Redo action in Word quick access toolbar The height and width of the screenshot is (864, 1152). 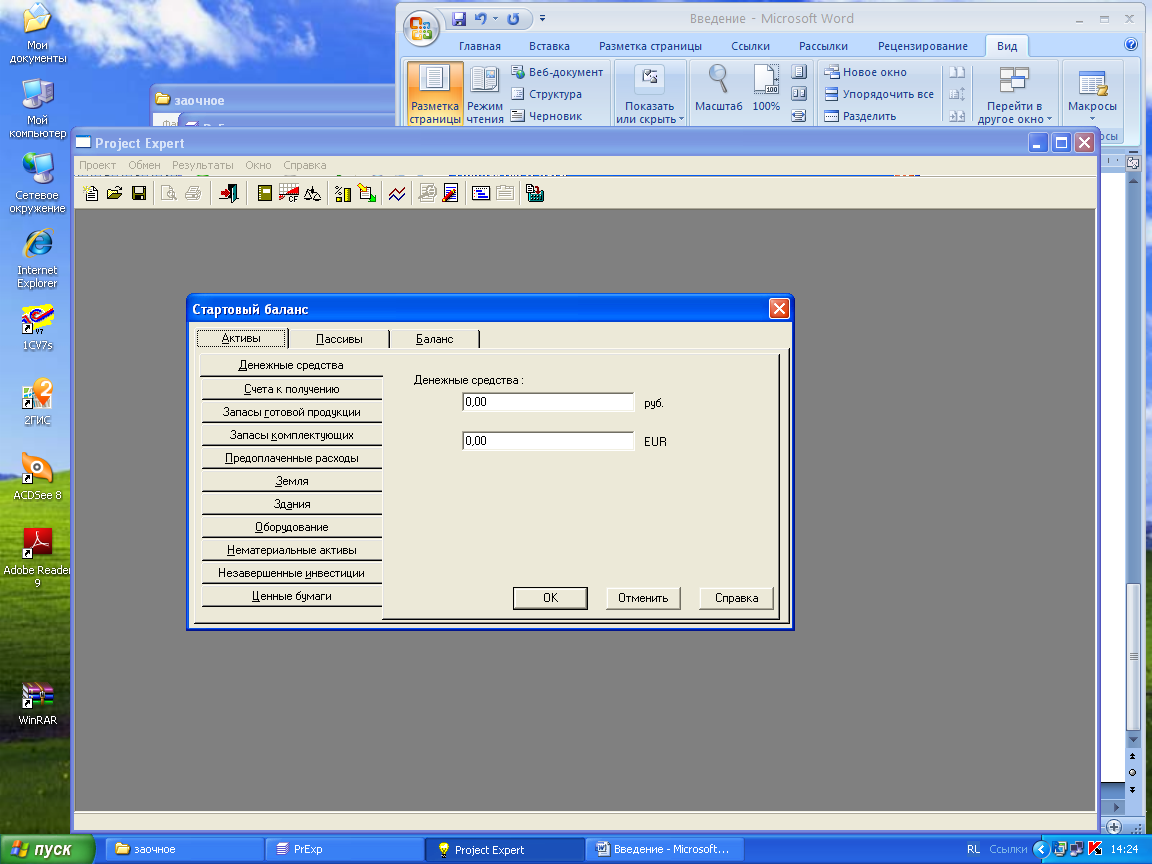[514, 19]
